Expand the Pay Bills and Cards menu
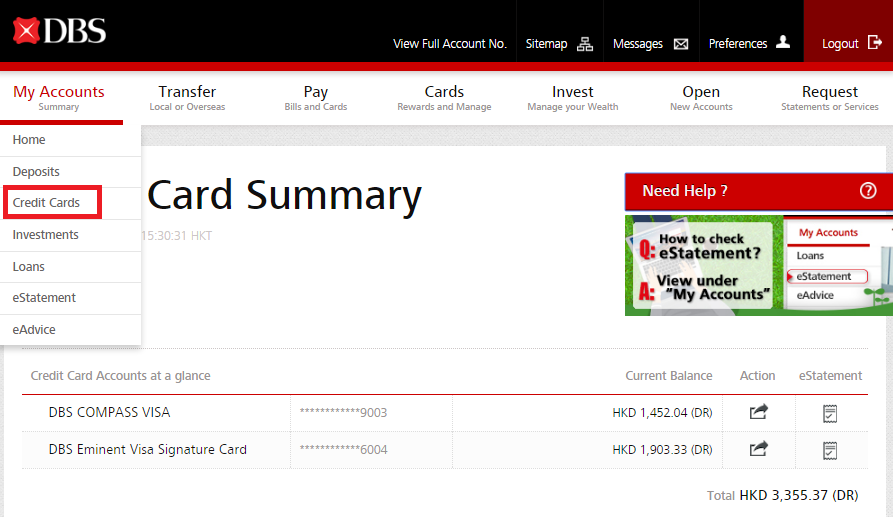 pos(315,98)
